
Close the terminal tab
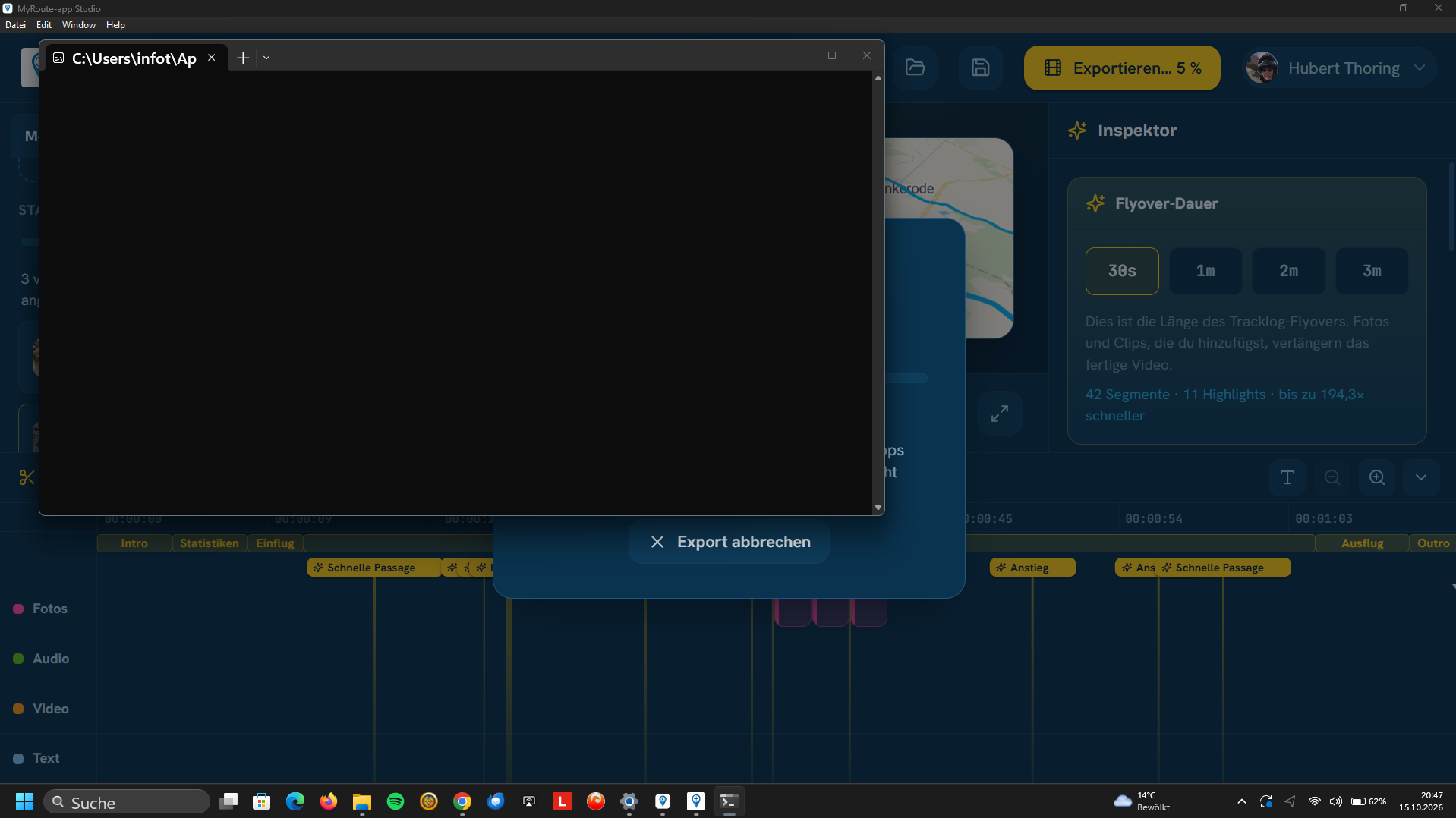(x=212, y=58)
